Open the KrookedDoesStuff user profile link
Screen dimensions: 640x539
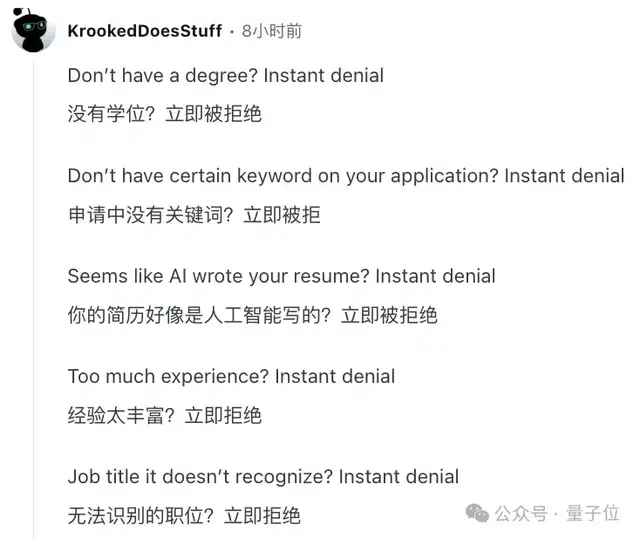144,31
